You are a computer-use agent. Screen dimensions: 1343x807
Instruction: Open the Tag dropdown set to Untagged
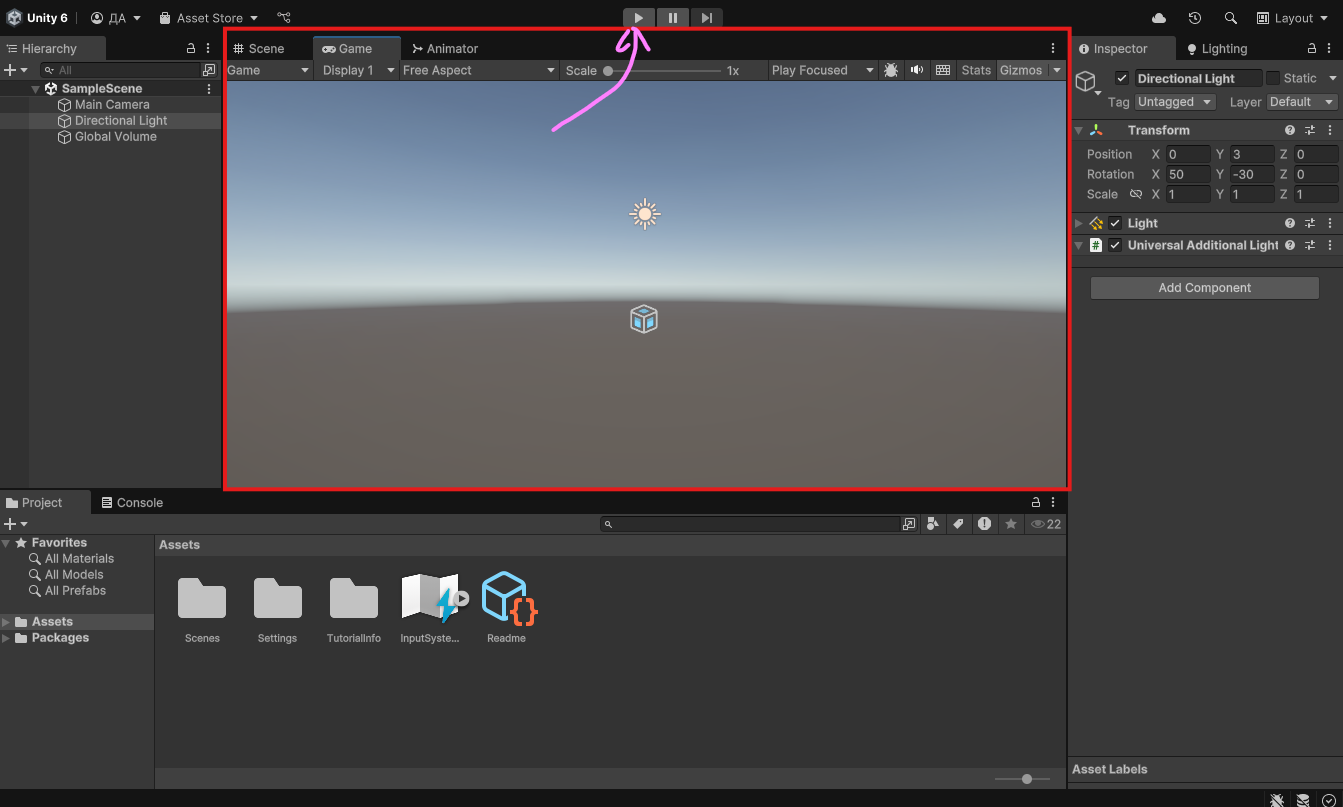pyautogui.click(x=1174, y=101)
